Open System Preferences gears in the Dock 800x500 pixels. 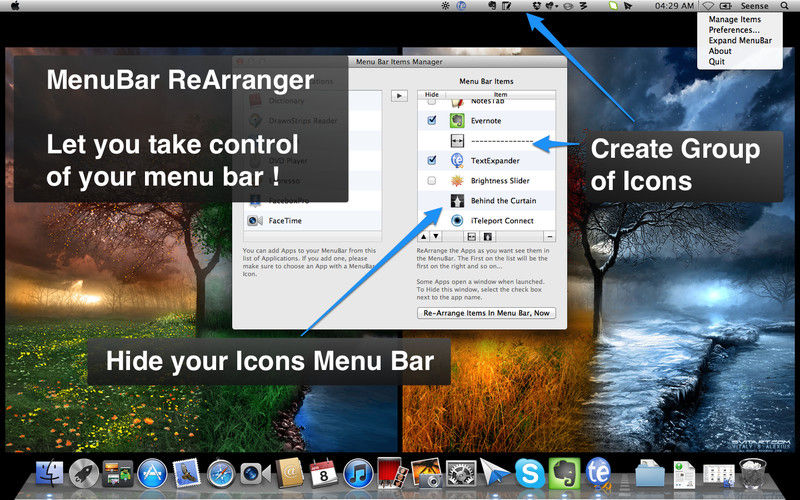point(461,473)
